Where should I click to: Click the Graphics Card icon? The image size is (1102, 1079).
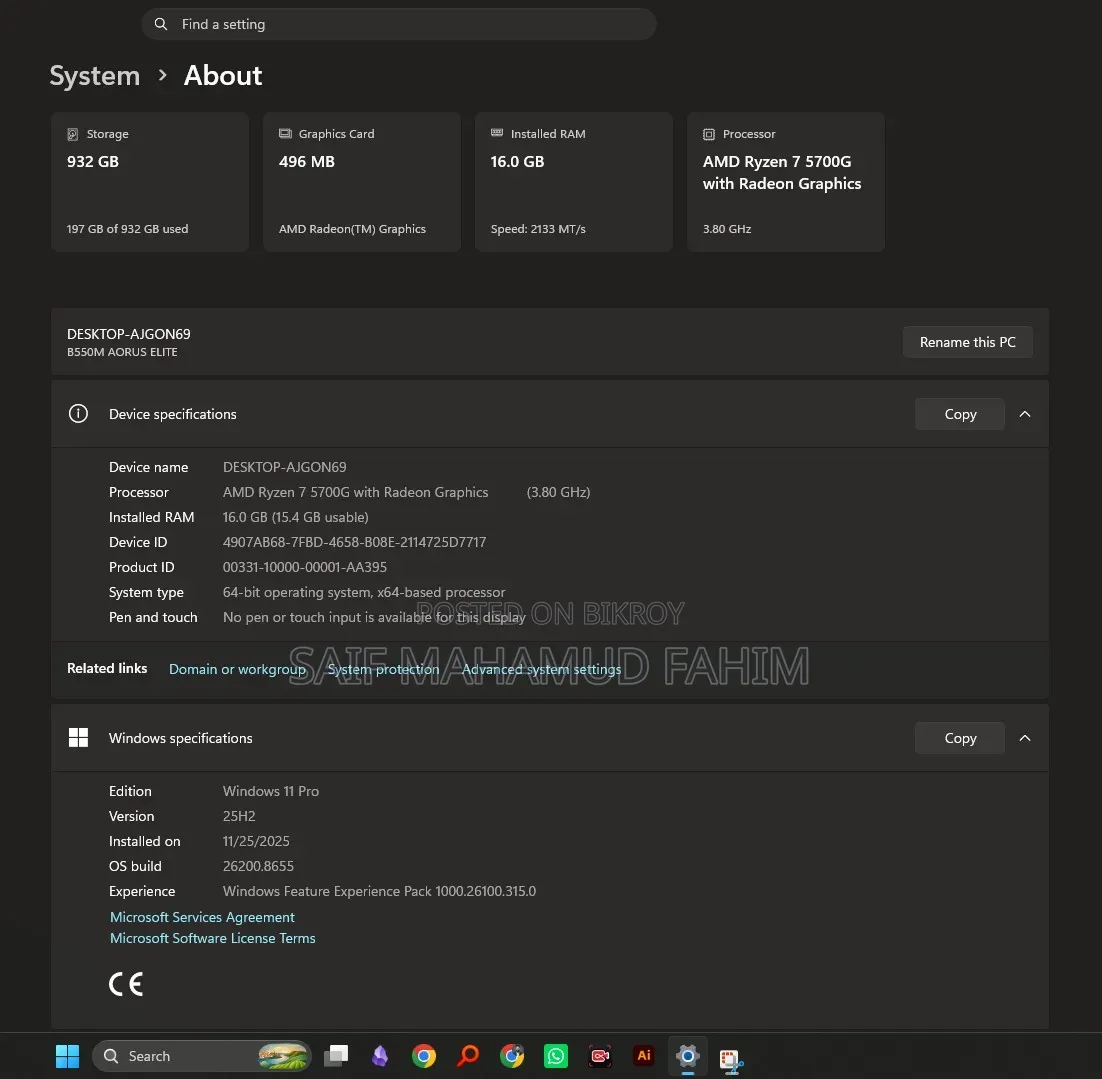285,134
